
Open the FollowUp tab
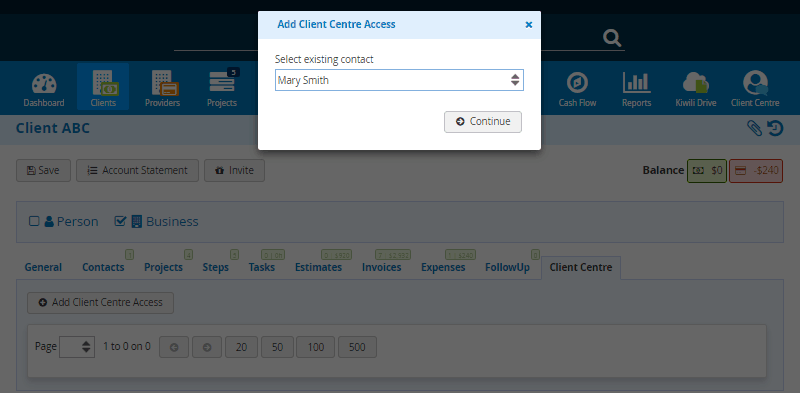click(507, 267)
